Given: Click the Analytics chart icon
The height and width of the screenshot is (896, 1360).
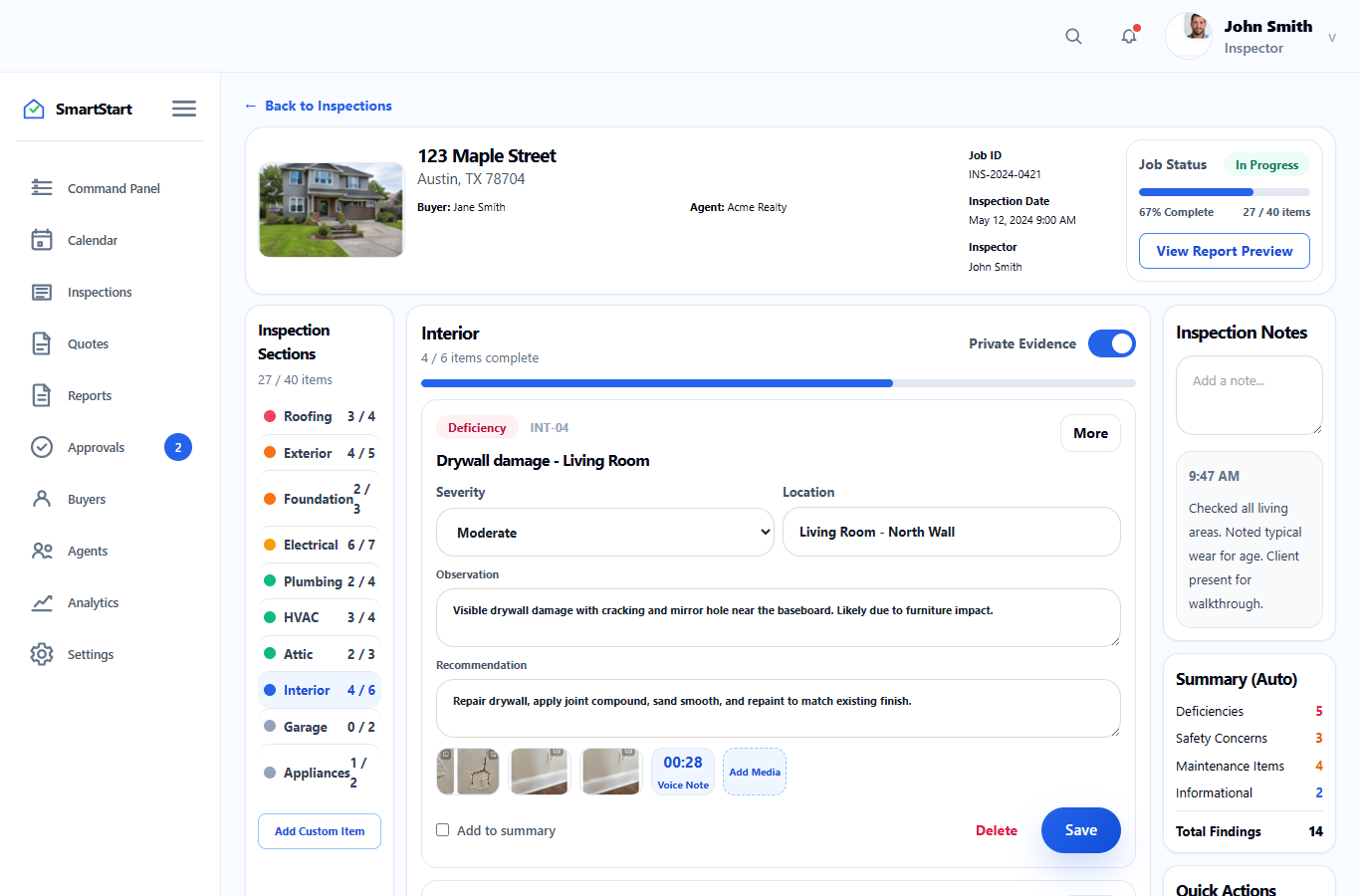Looking at the screenshot, I should click(42, 602).
